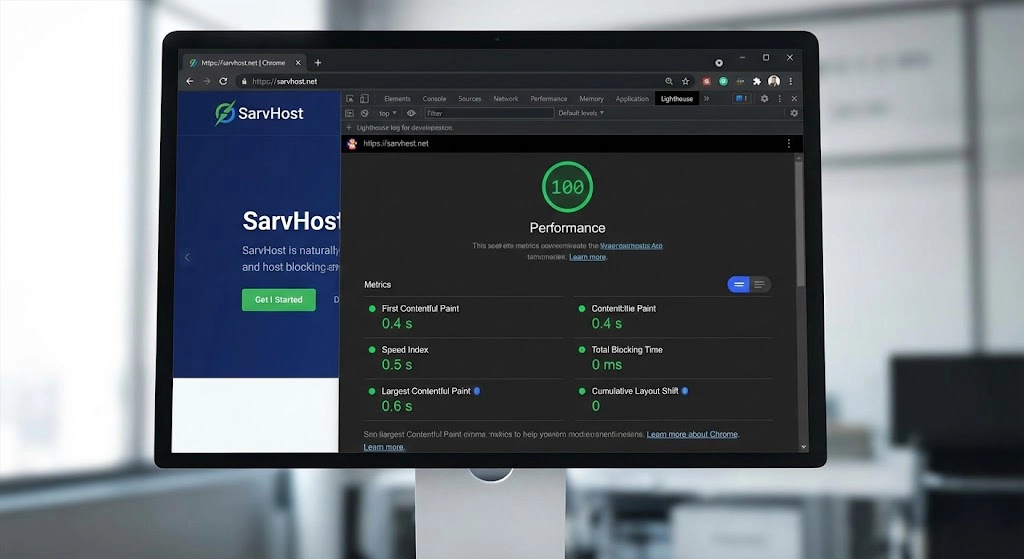Viewport: 1024px width, 559px height.
Task: Switch to the Elements tab
Action: tap(397, 99)
